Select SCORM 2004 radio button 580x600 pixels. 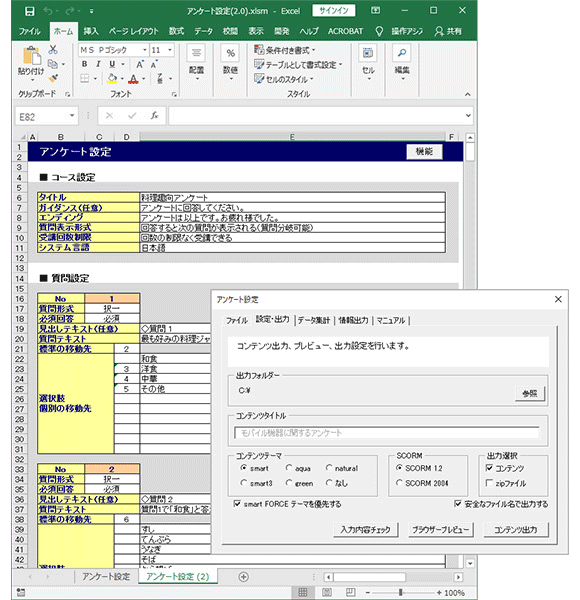coord(399,483)
